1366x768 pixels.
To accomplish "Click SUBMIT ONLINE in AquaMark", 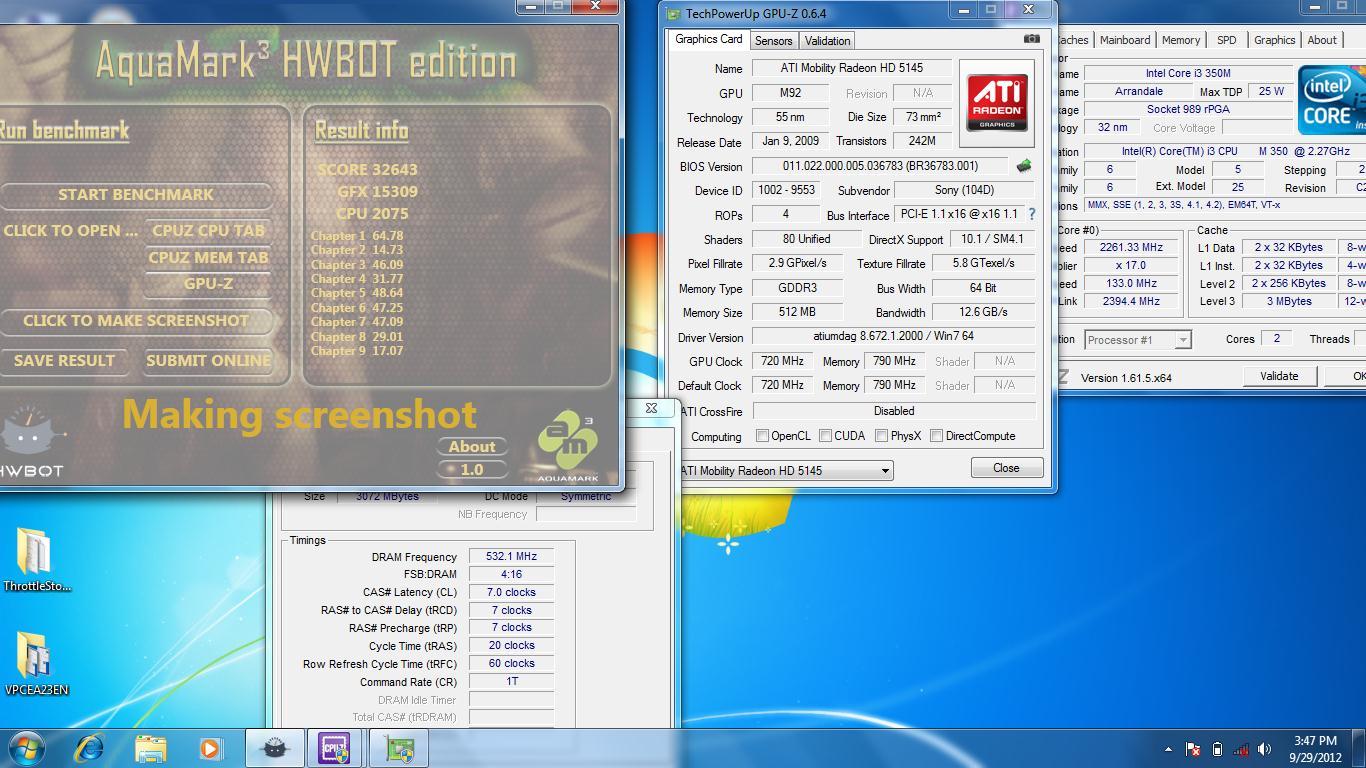I will (208, 360).
